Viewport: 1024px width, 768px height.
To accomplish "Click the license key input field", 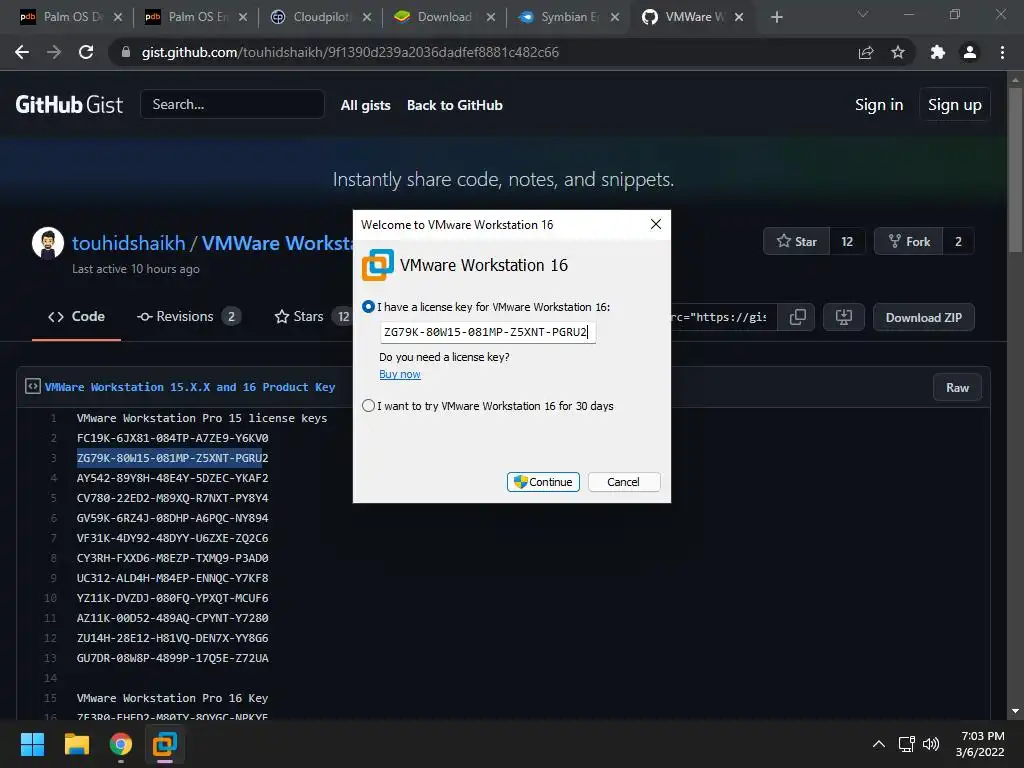I will click(x=488, y=332).
